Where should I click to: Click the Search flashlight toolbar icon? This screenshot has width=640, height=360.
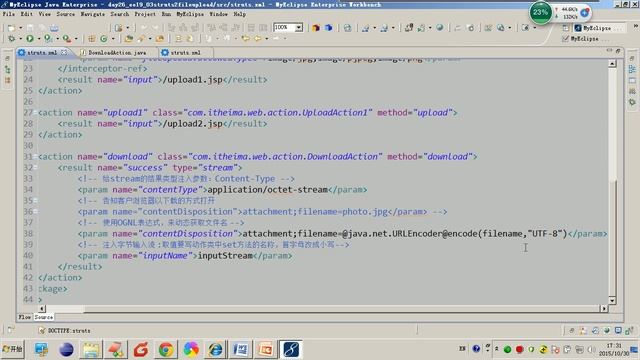point(141,38)
